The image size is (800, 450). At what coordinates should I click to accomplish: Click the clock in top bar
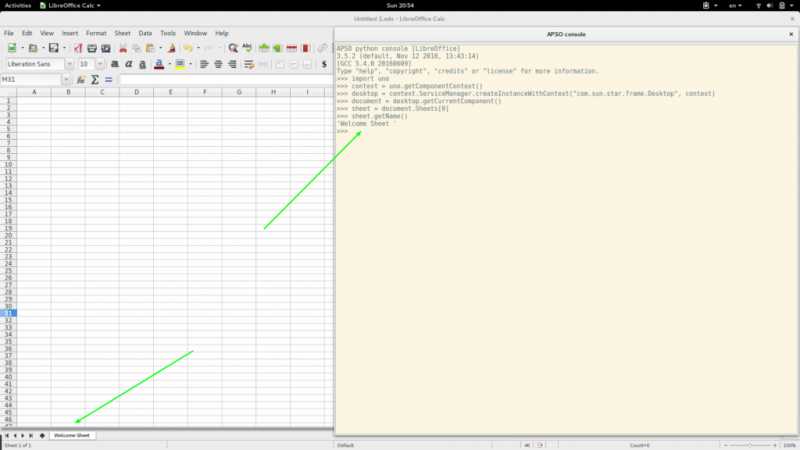tap(400, 5)
